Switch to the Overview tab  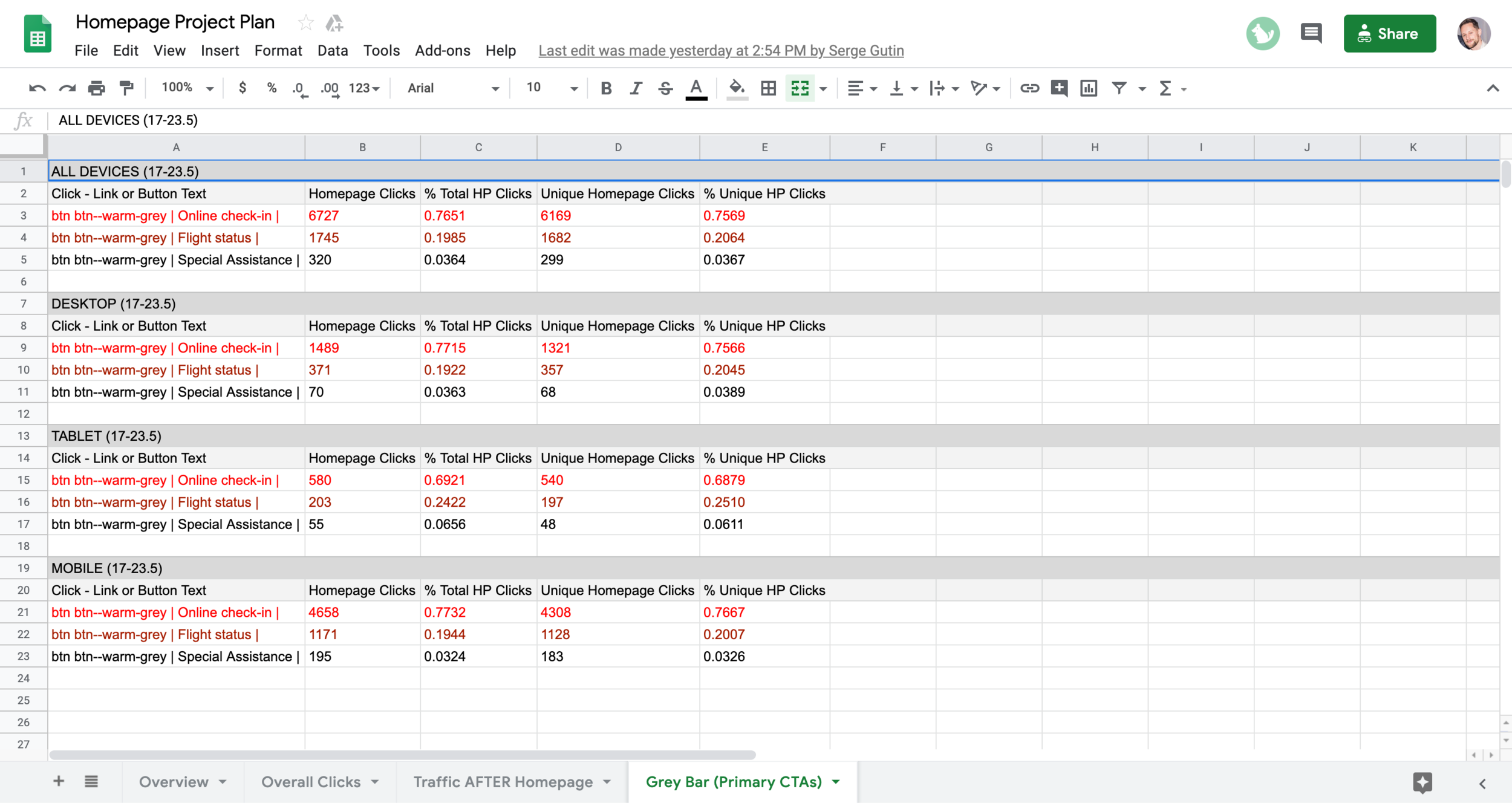[183, 782]
